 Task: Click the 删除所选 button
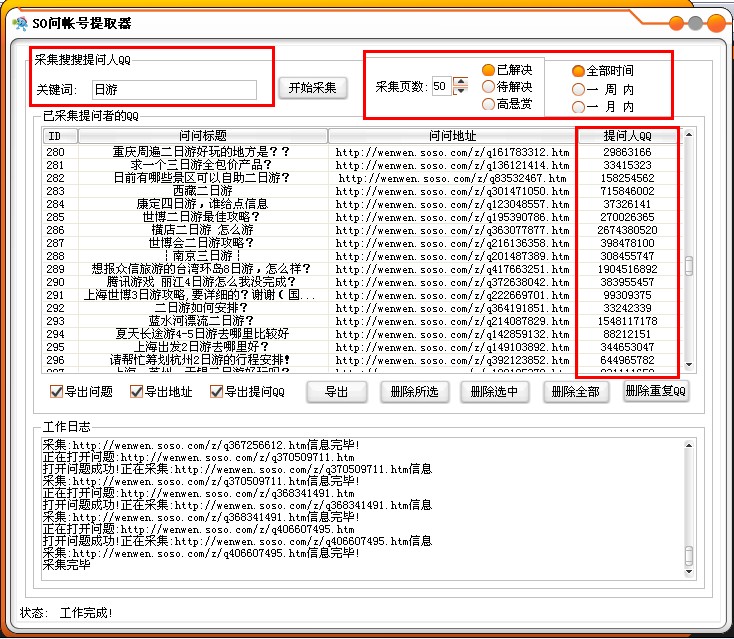pos(414,392)
